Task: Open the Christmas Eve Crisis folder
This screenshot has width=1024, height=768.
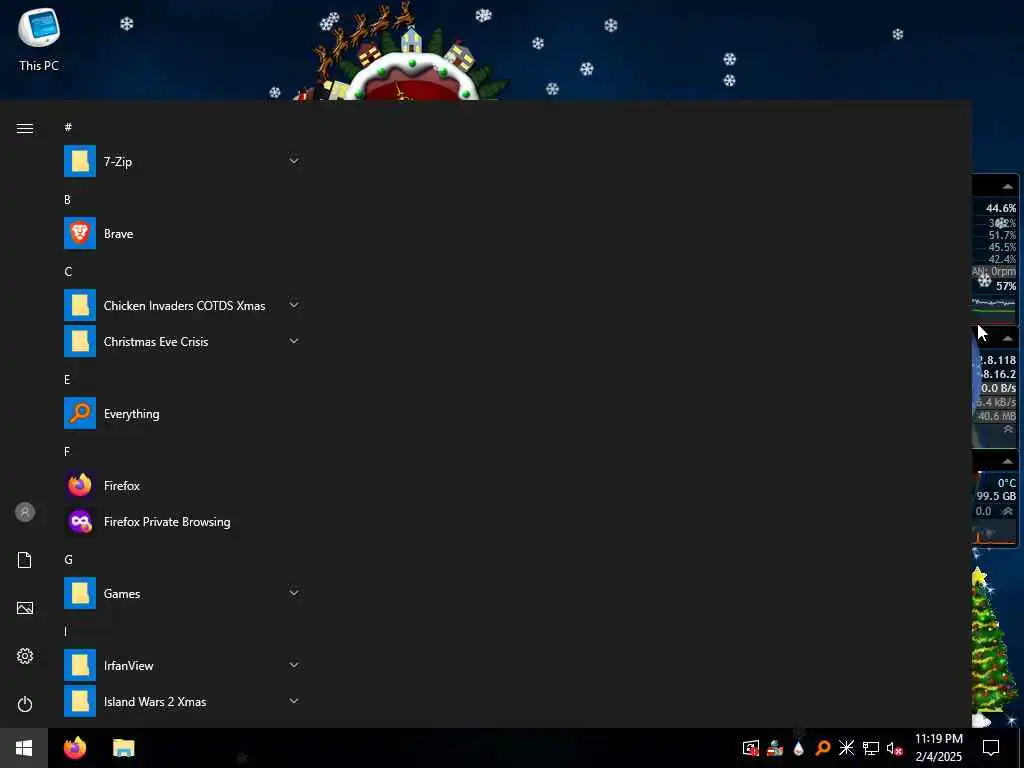Action: [182, 342]
